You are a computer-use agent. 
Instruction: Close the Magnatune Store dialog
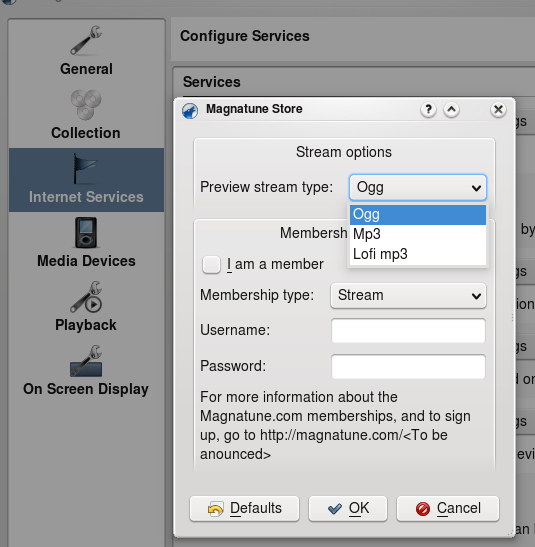pos(498,110)
